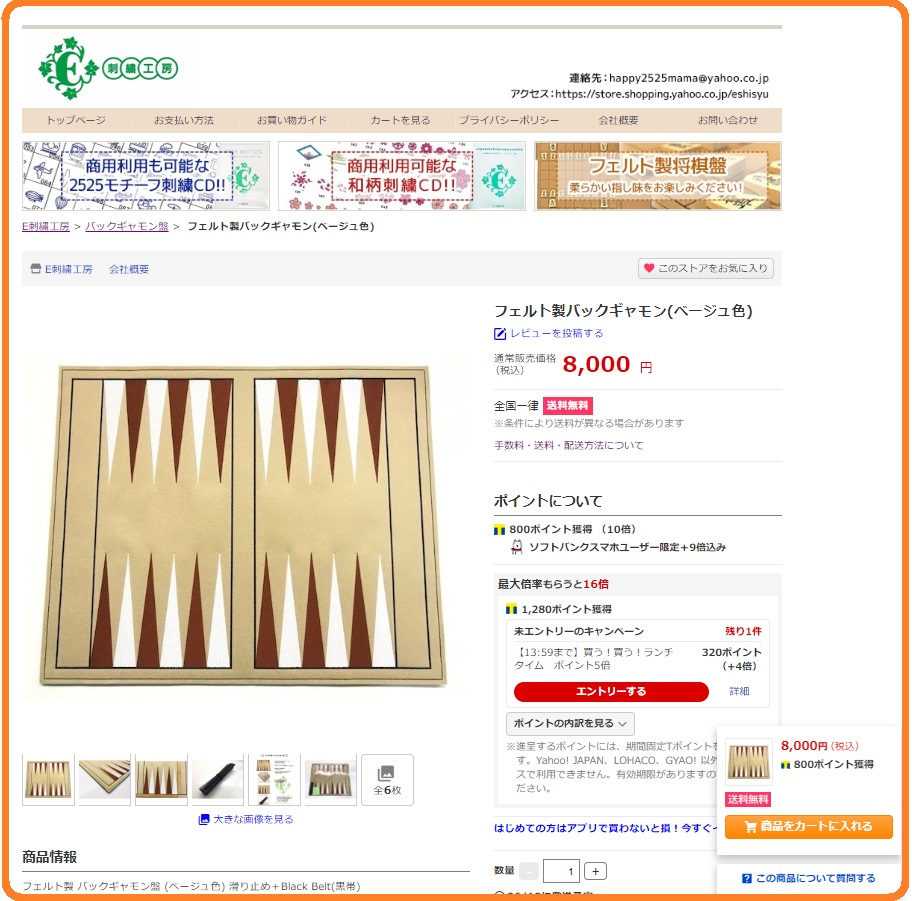Expand ポイントの内訳を見る dropdown

pos(570,723)
